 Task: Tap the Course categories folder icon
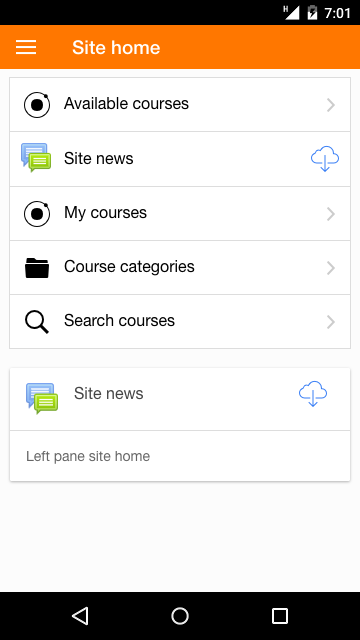37,268
